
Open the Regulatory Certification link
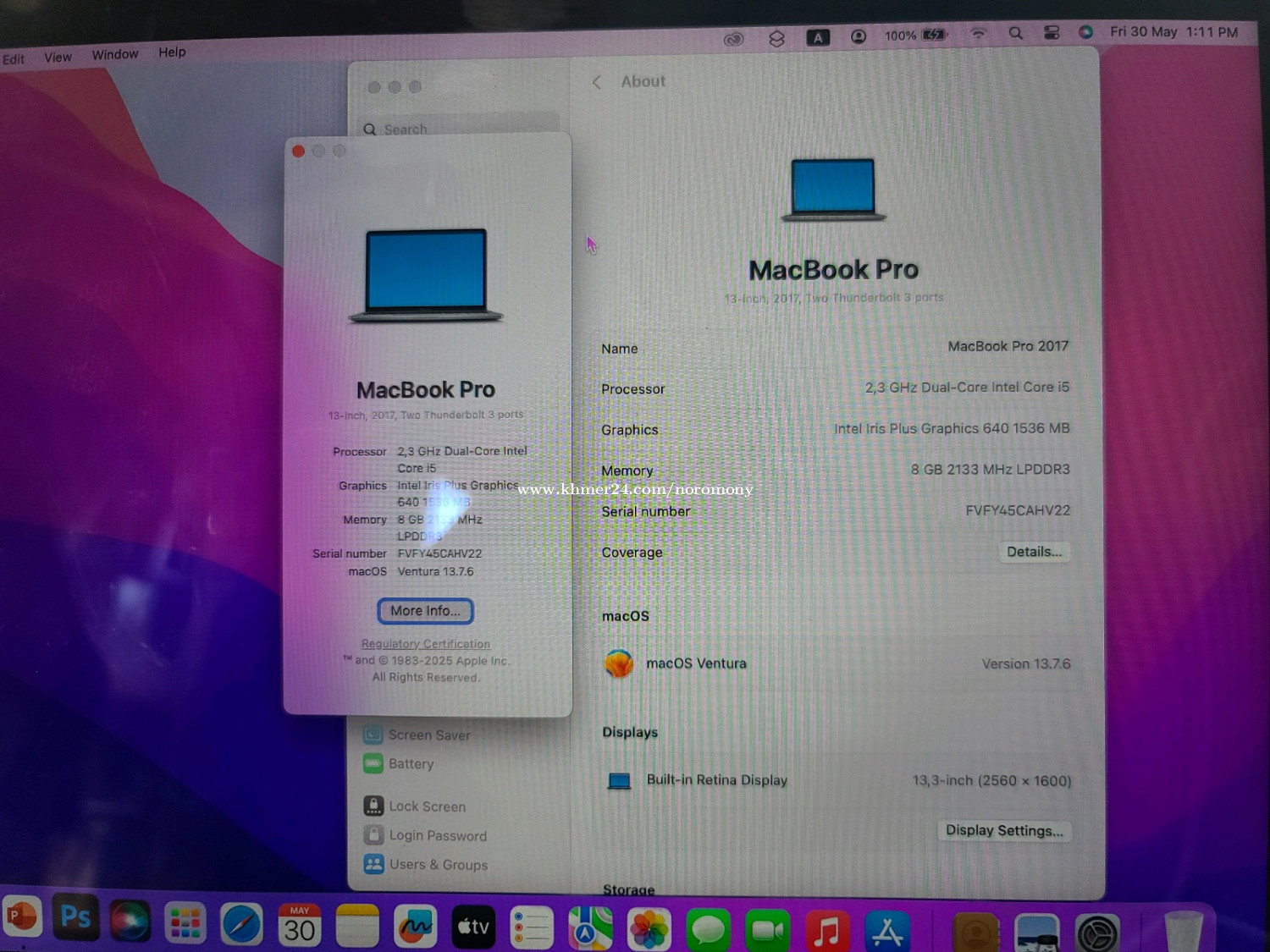[426, 644]
